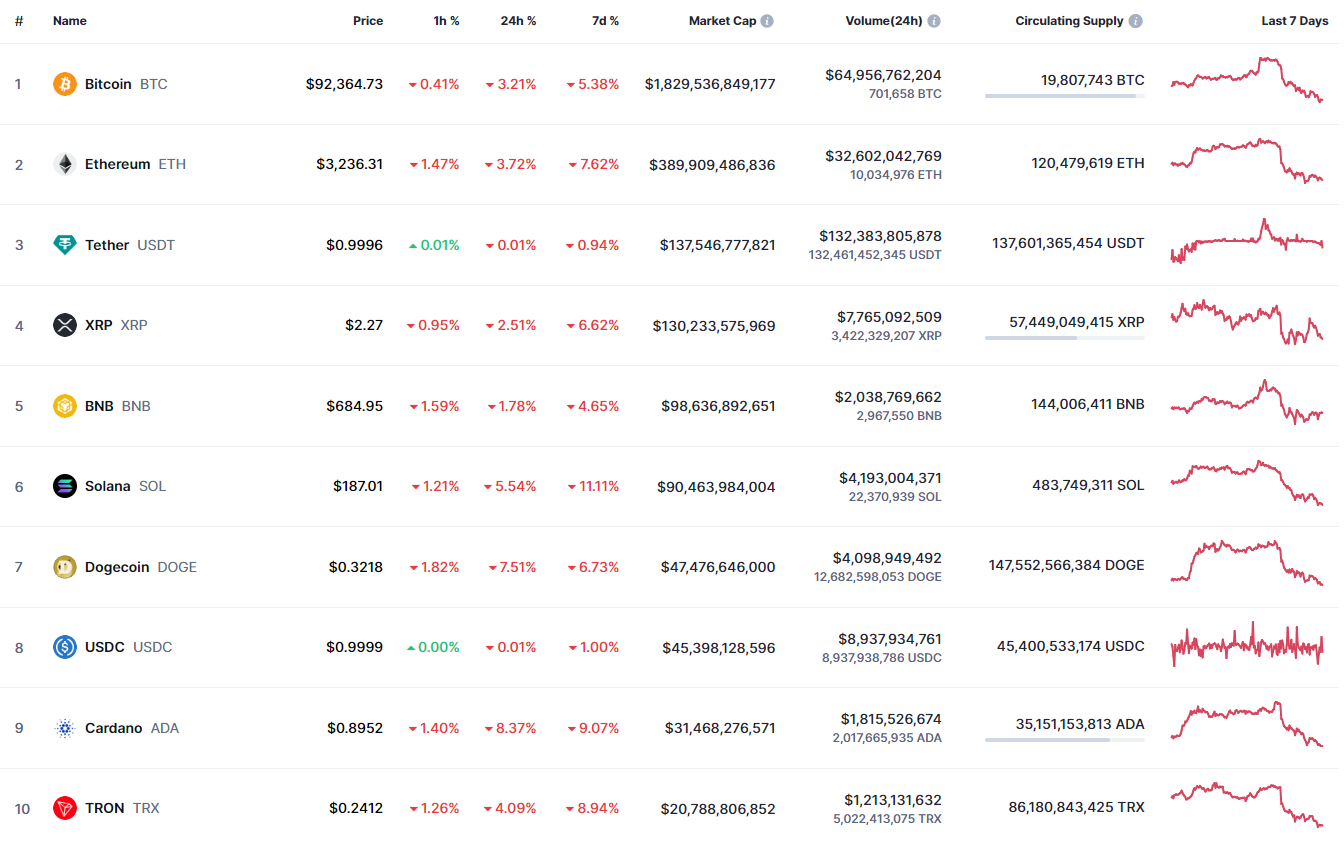Click the Dogecoin logo icon

pyautogui.click(x=65, y=567)
